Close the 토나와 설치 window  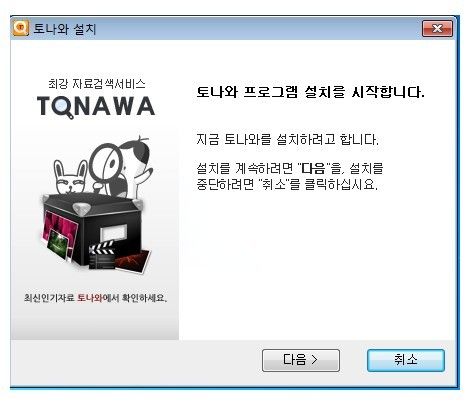(x=437, y=28)
